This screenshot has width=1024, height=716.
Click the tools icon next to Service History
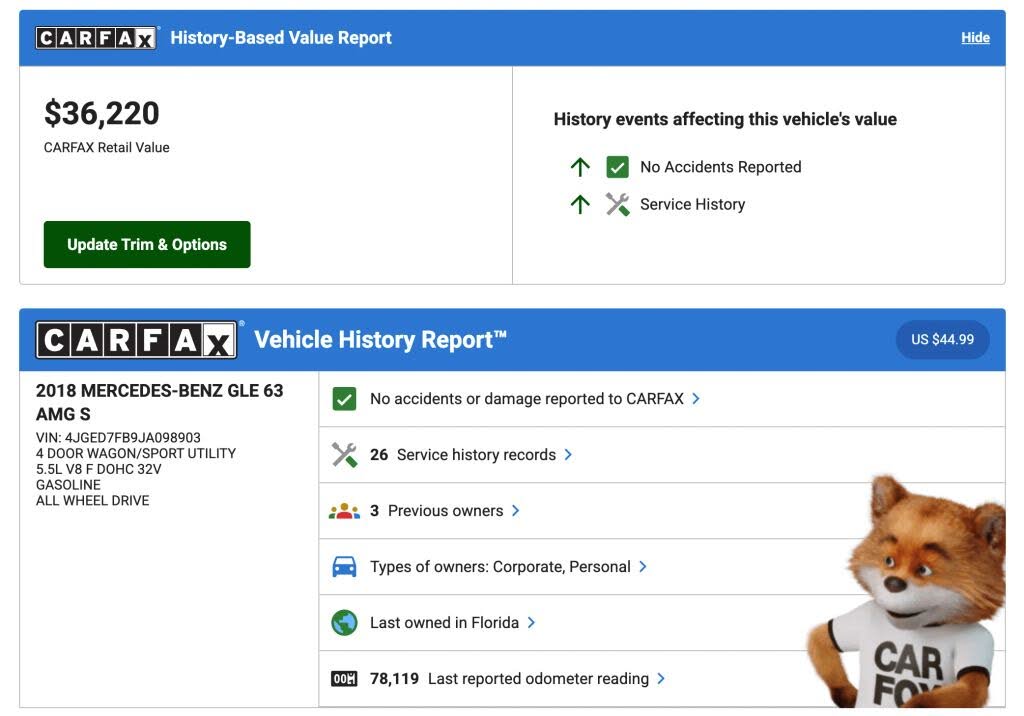(617, 205)
